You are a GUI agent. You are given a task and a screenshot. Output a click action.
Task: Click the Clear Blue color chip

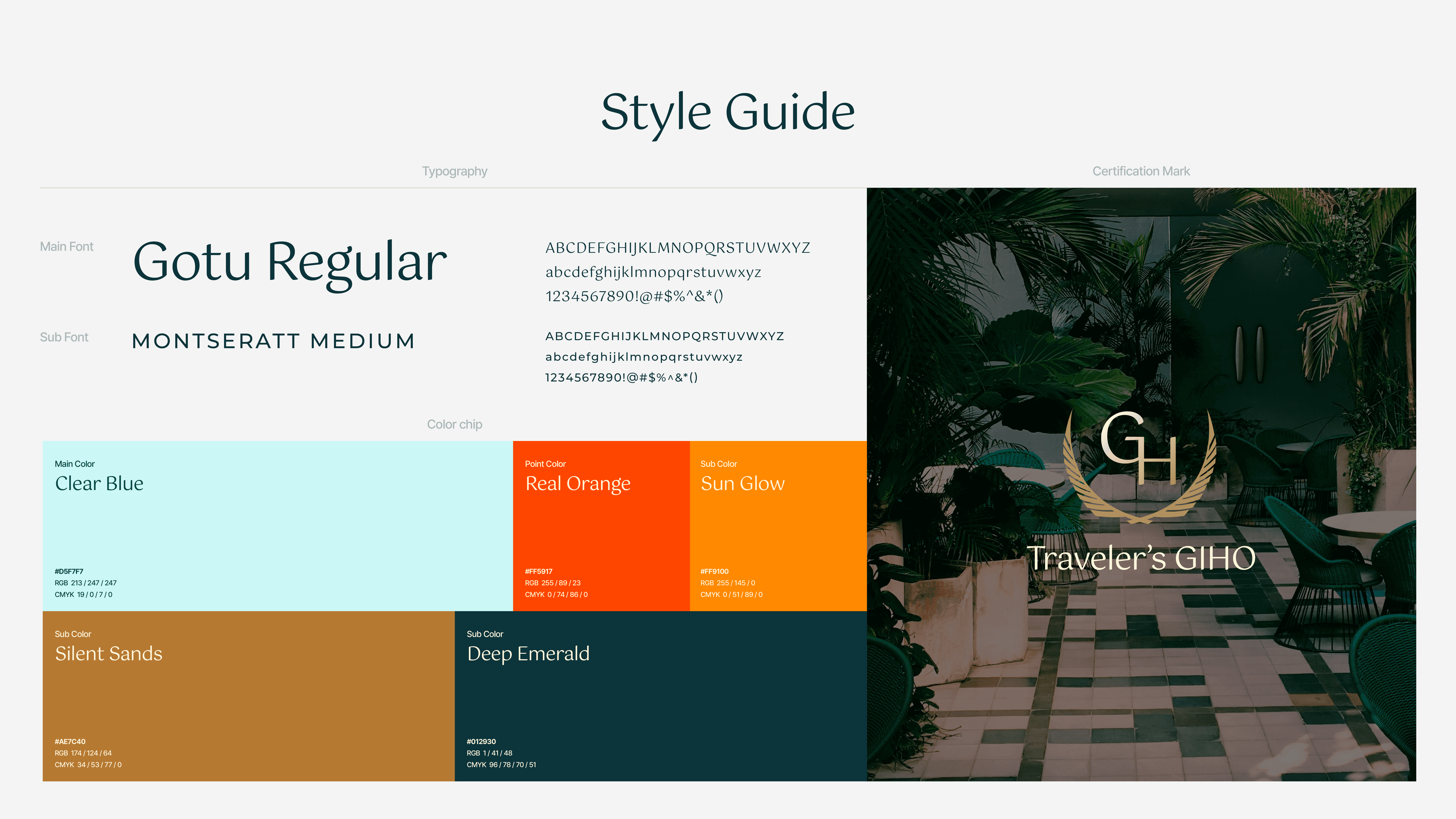pos(277,526)
